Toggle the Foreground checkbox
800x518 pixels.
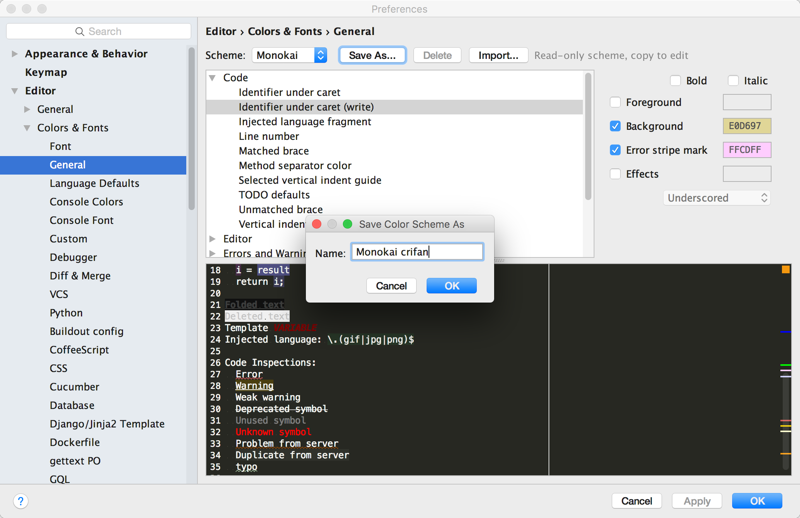tap(615, 103)
